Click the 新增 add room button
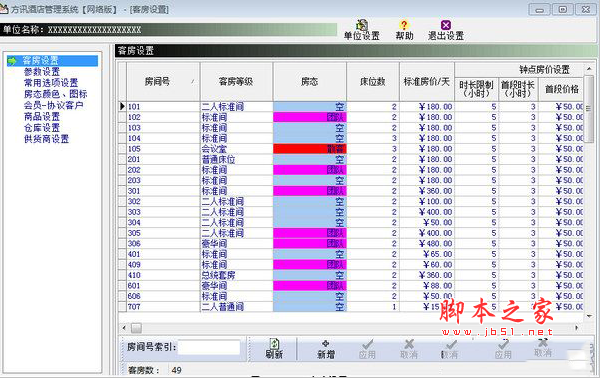 (326, 349)
